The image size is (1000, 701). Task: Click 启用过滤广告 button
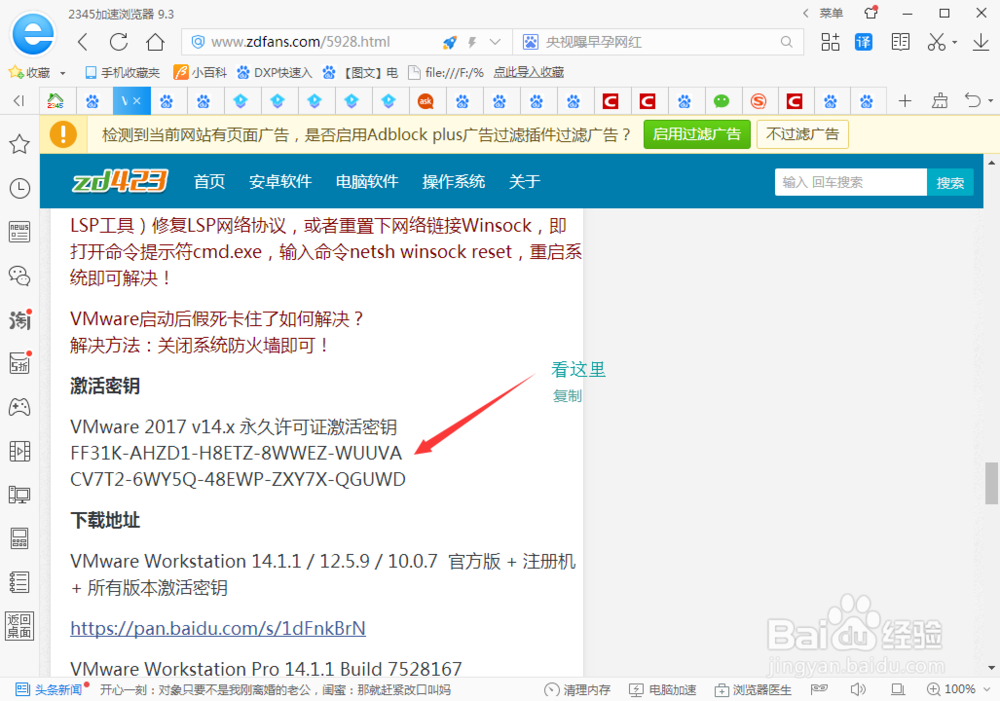coord(696,135)
